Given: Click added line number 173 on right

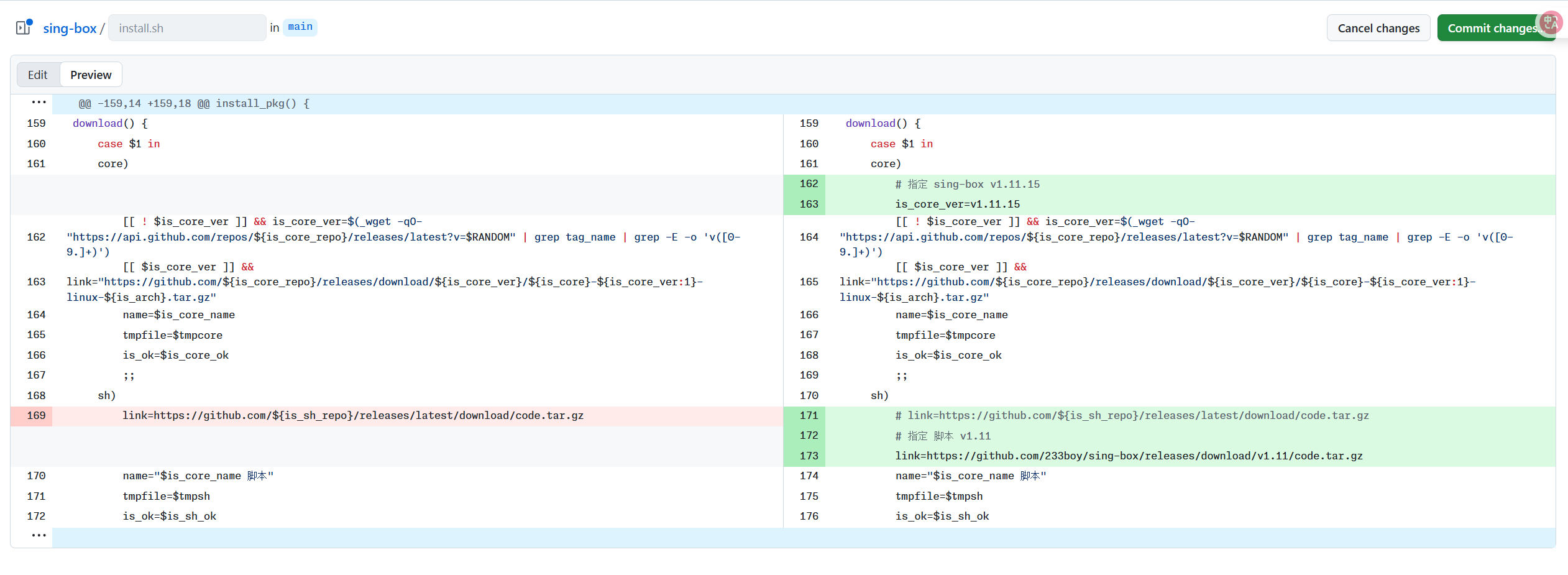Looking at the screenshot, I should pyautogui.click(x=809, y=456).
